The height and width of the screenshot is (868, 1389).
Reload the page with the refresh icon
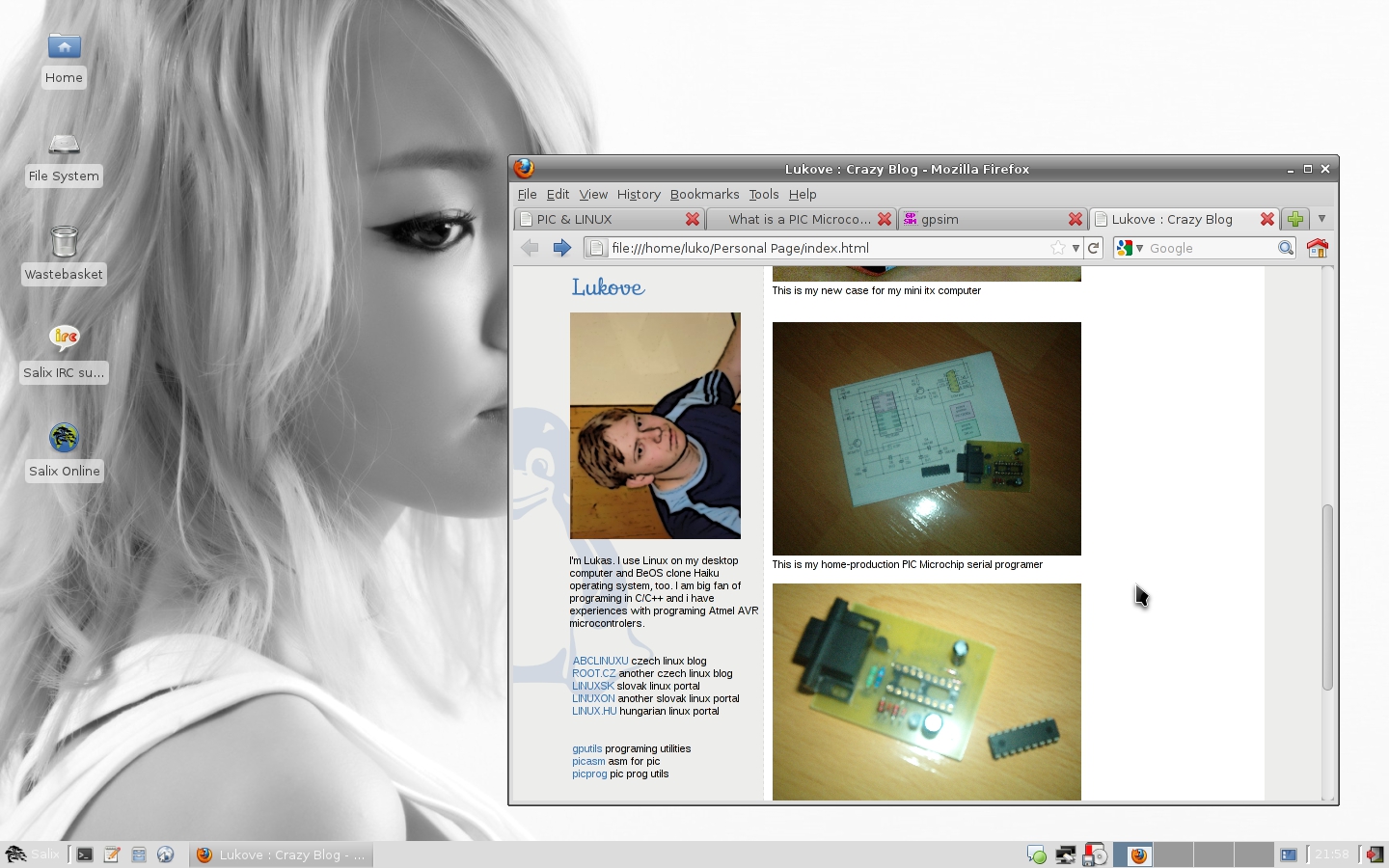(1094, 248)
